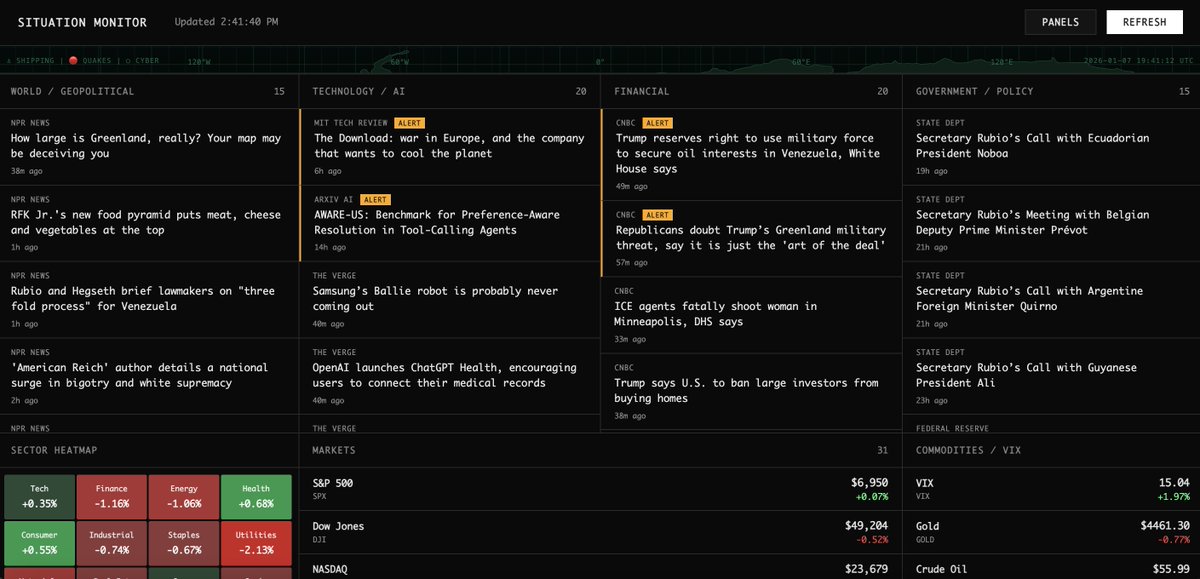
Task: Select the Consumer sector heatmap tile
Action: pyautogui.click(x=39, y=542)
